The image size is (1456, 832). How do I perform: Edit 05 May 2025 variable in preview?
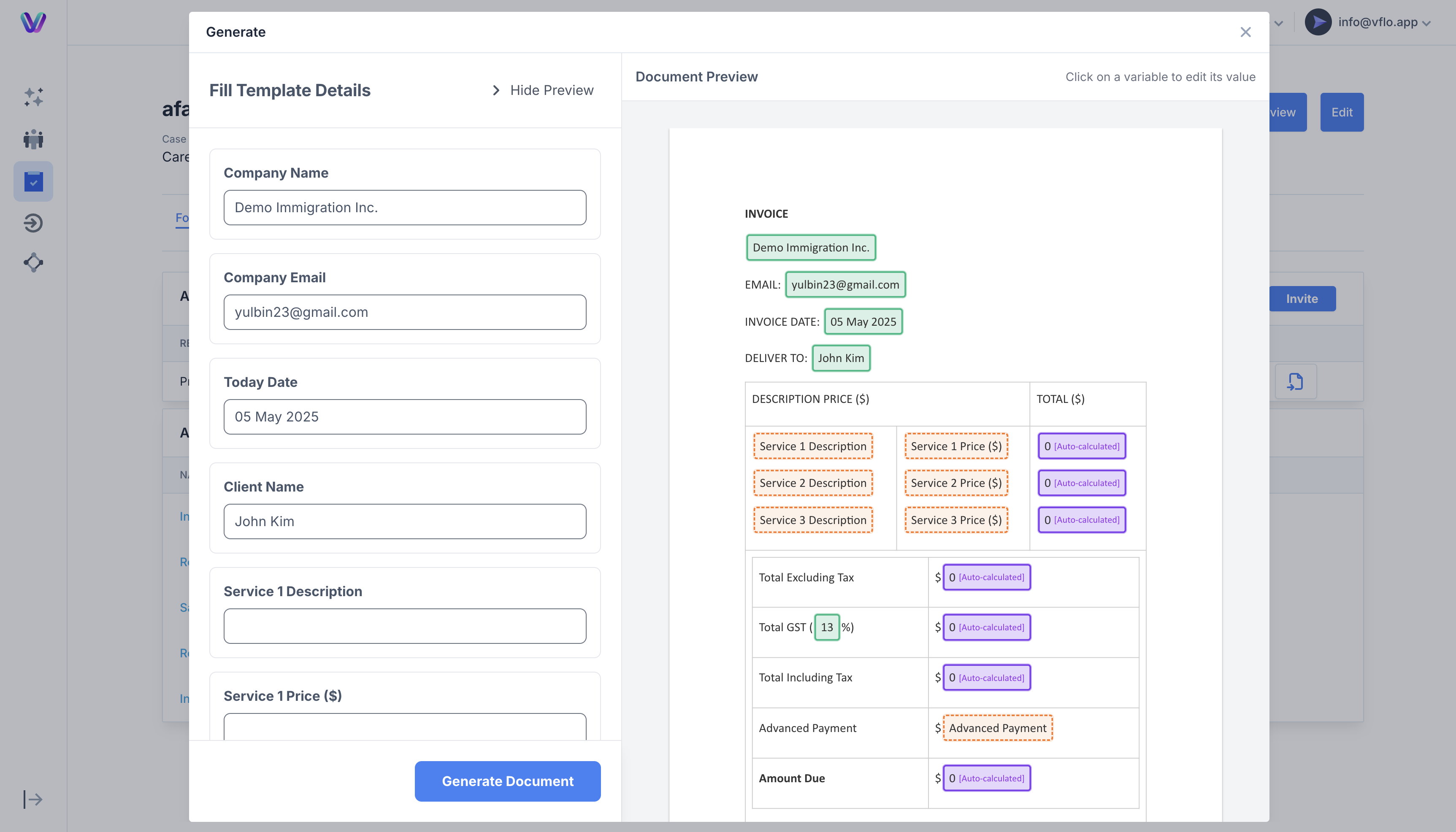coord(863,322)
